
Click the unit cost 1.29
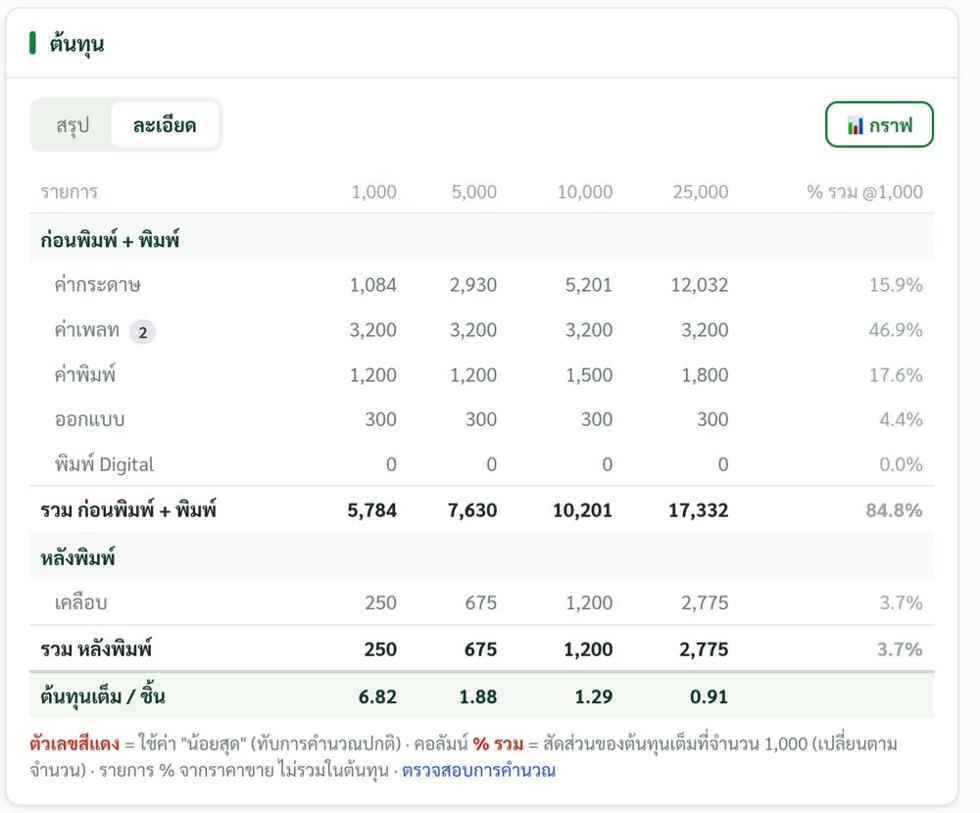594,696
